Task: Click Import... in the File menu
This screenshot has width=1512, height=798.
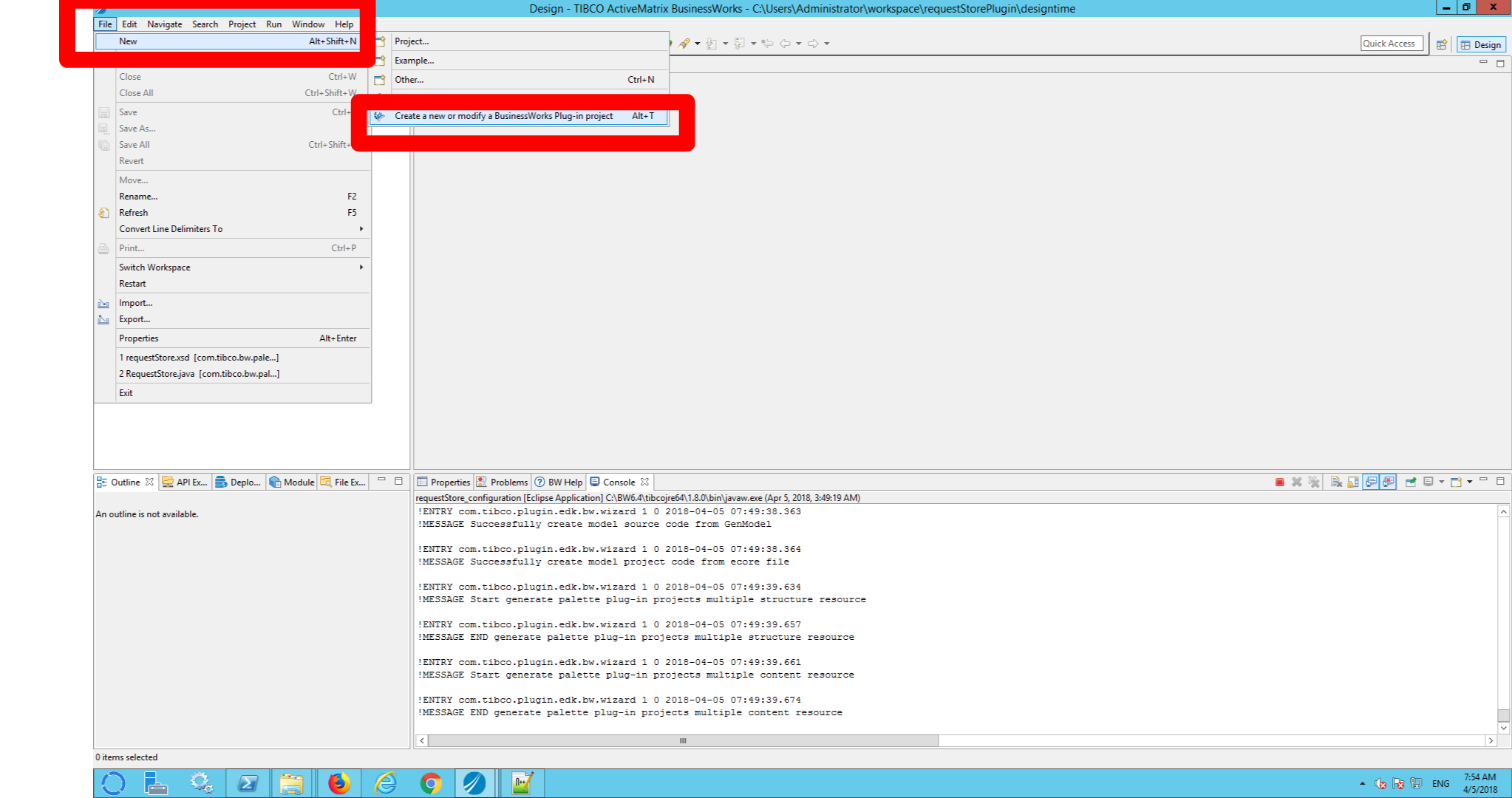Action: tap(232, 303)
